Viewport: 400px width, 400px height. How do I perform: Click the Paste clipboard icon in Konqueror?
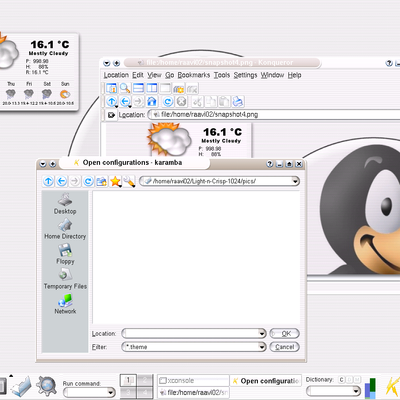coord(224,101)
